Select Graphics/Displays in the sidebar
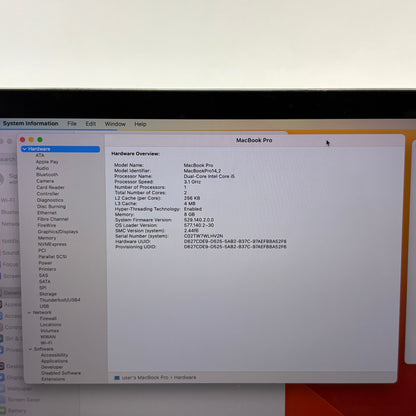Viewport: 416px width, 416px height. click(x=58, y=232)
